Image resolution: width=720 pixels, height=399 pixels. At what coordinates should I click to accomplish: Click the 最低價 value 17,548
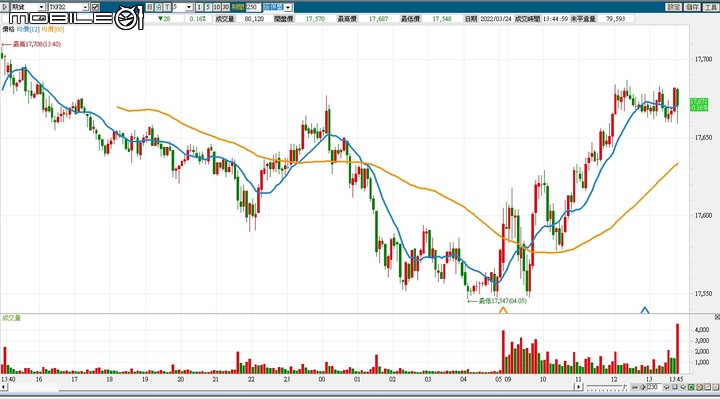(x=442, y=19)
